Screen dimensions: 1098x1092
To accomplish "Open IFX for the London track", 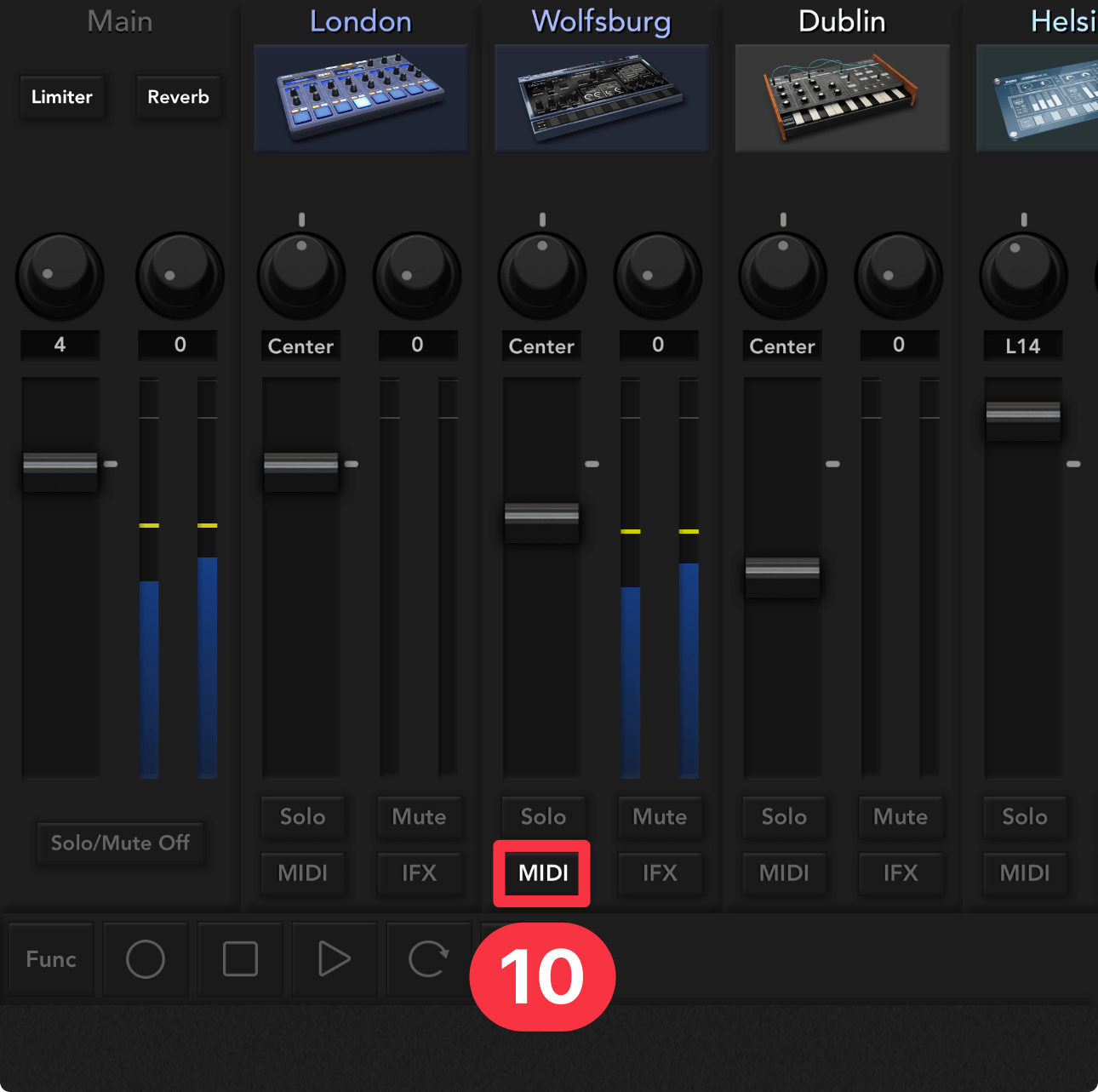I will coord(419,873).
